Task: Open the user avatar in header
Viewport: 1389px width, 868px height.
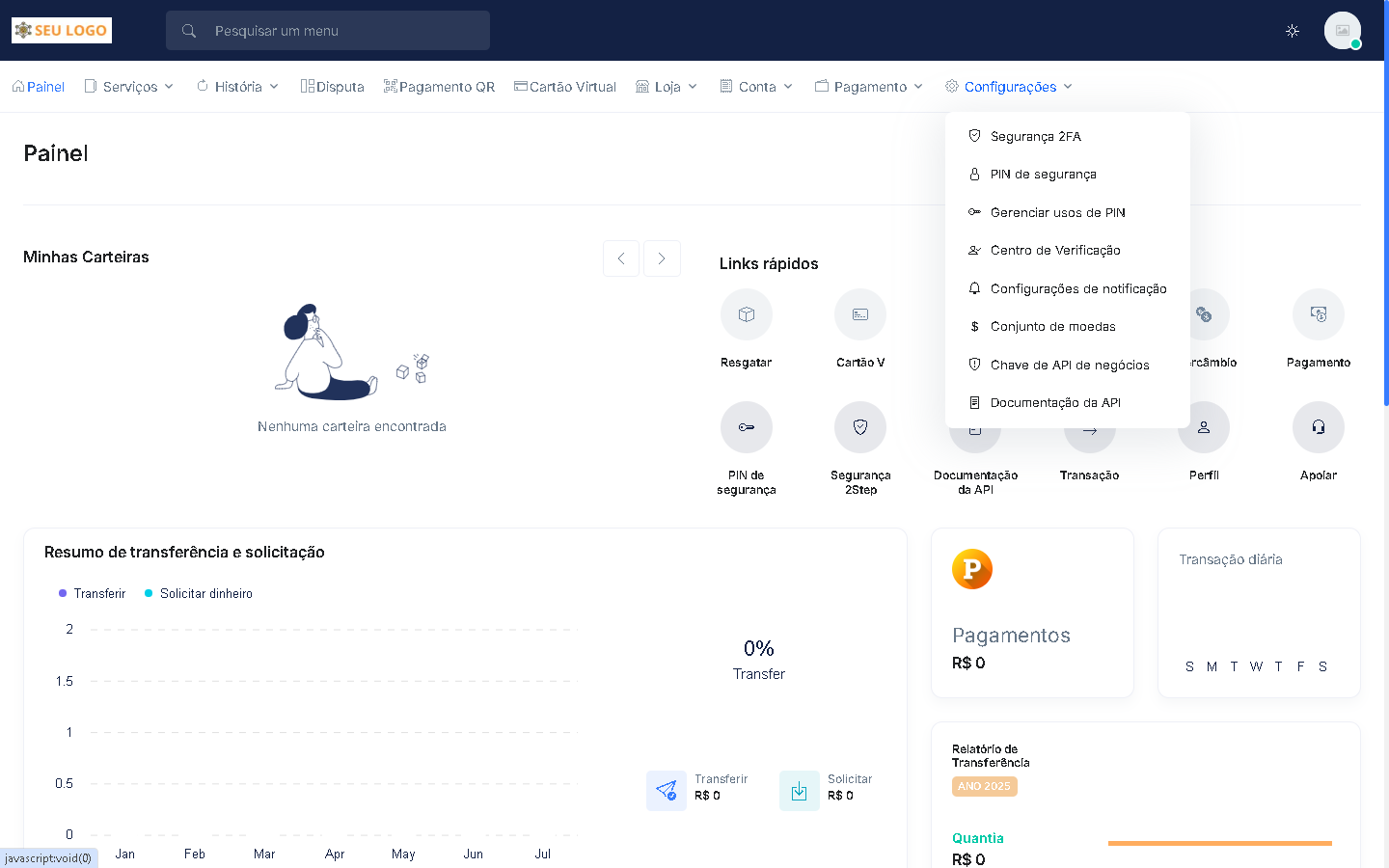Action: (1342, 31)
